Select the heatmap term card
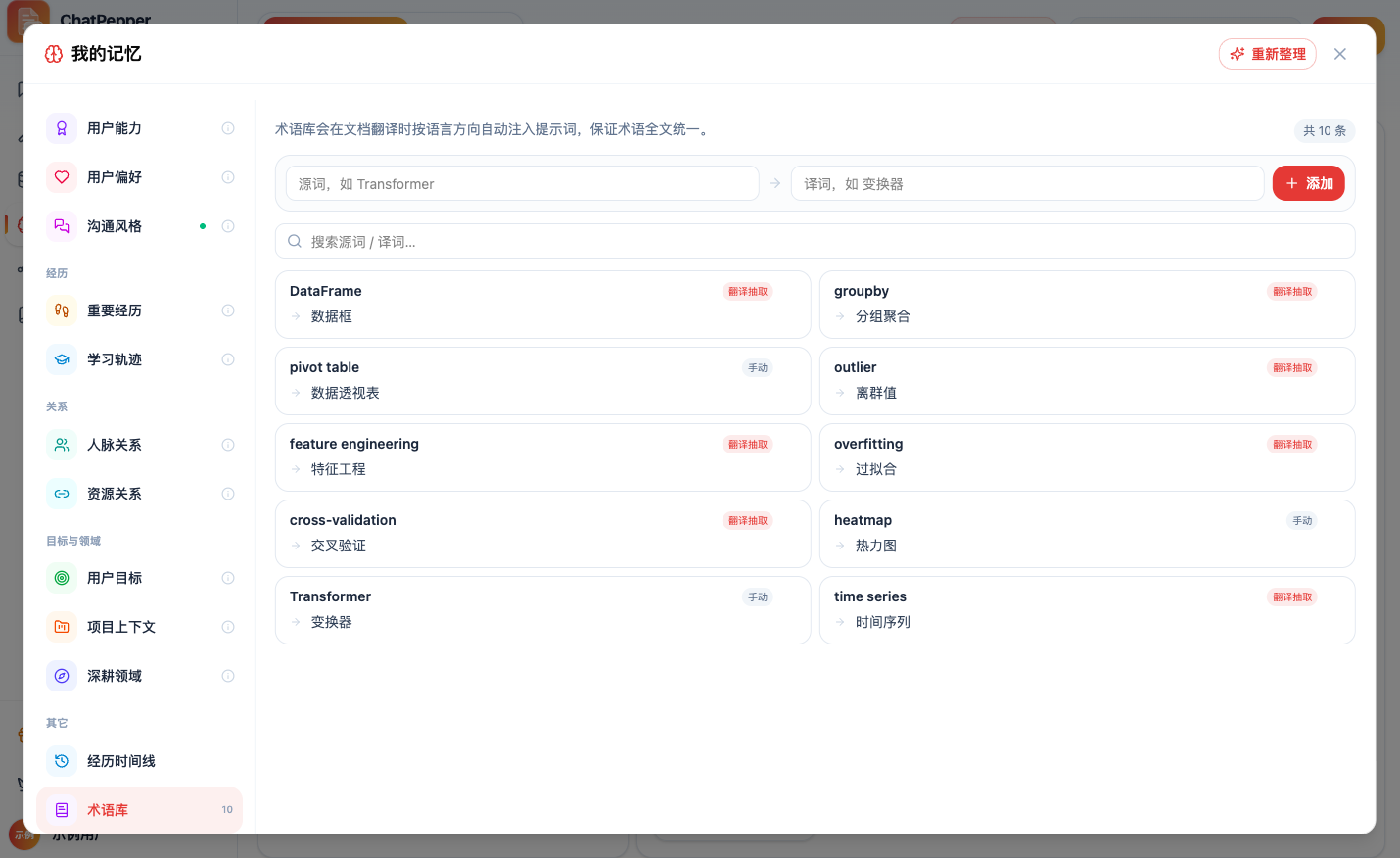This screenshot has height=858, width=1400. click(x=1088, y=534)
